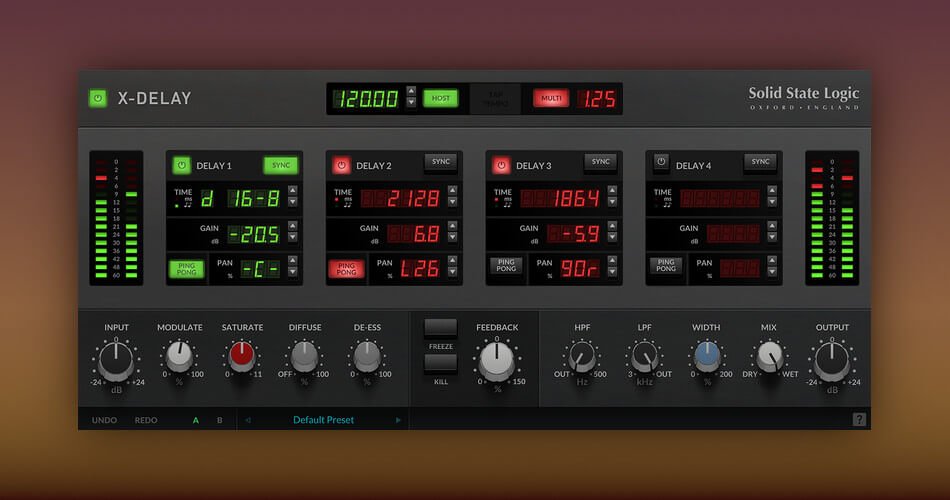Click the LPF knob
The height and width of the screenshot is (500, 950).
(x=645, y=356)
